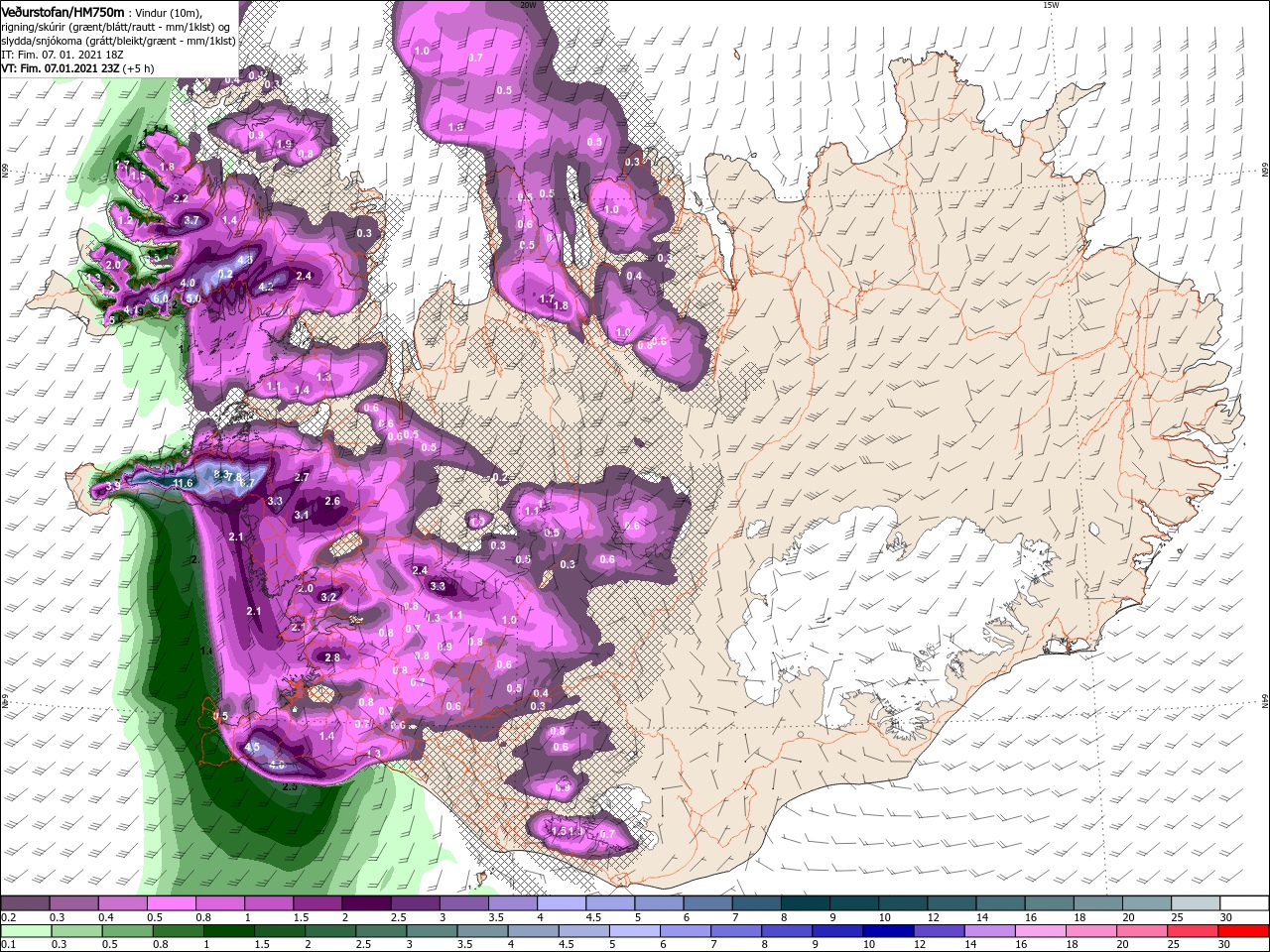The height and width of the screenshot is (952, 1270).
Task: Click the 'IT: Fim. 07. 01. 2021 18Z' line
Action: click(x=62, y=55)
